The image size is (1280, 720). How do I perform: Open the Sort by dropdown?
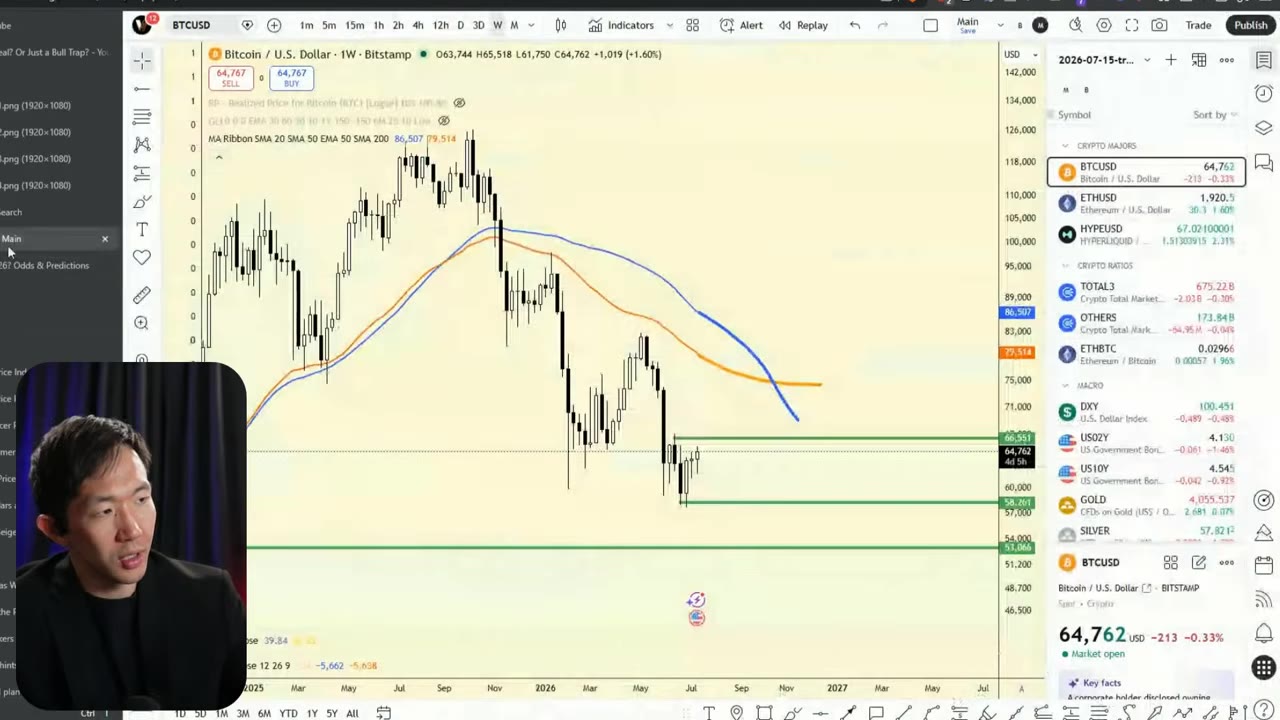click(x=1216, y=115)
